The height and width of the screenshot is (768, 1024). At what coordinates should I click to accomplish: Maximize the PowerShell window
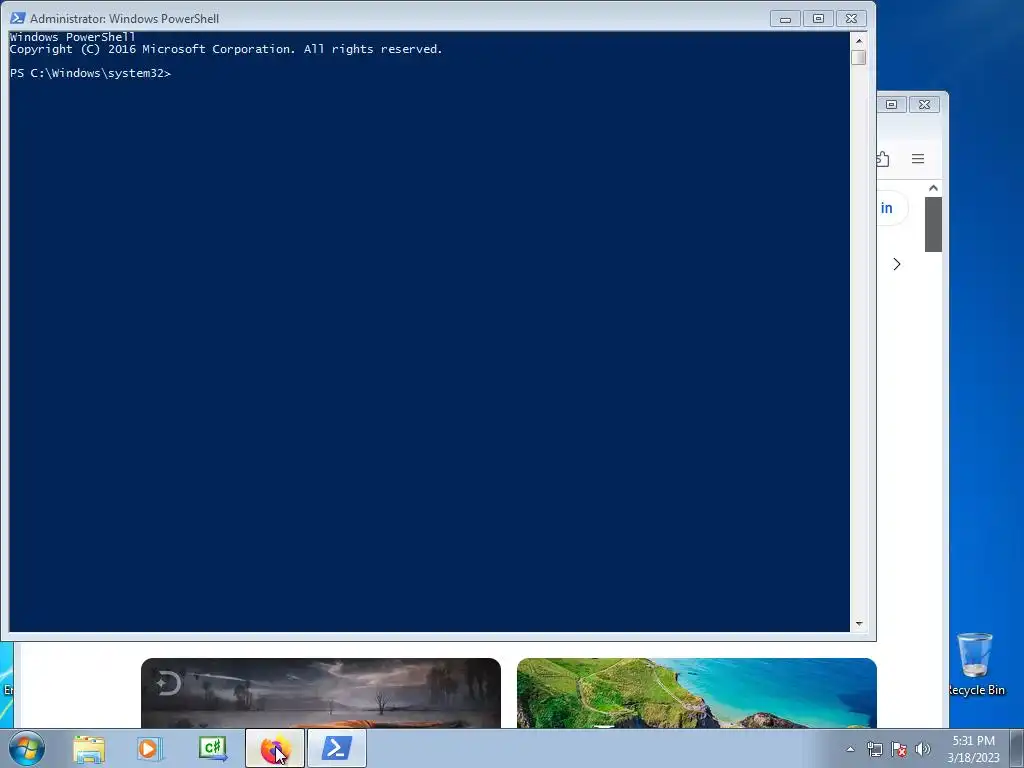point(818,19)
